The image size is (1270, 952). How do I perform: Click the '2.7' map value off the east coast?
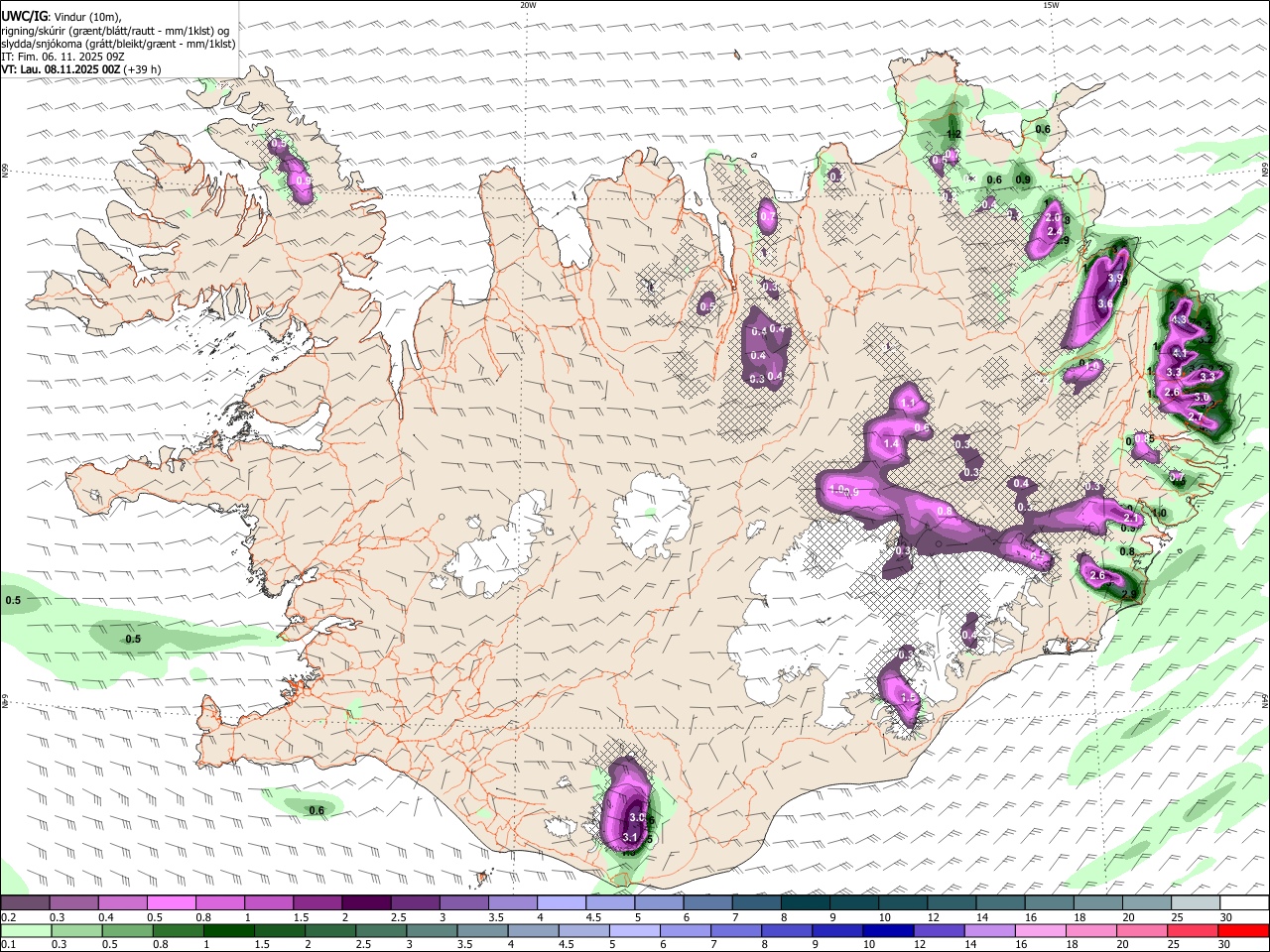(1196, 417)
